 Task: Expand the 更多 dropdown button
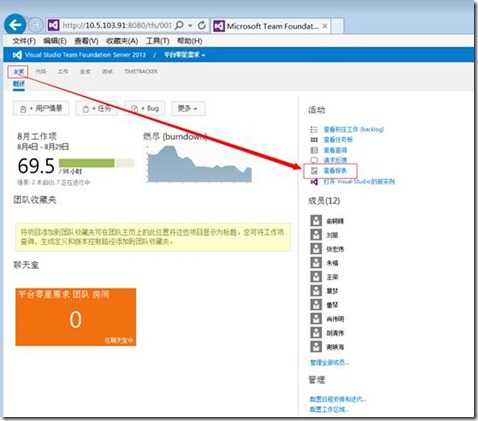click(x=188, y=109)
